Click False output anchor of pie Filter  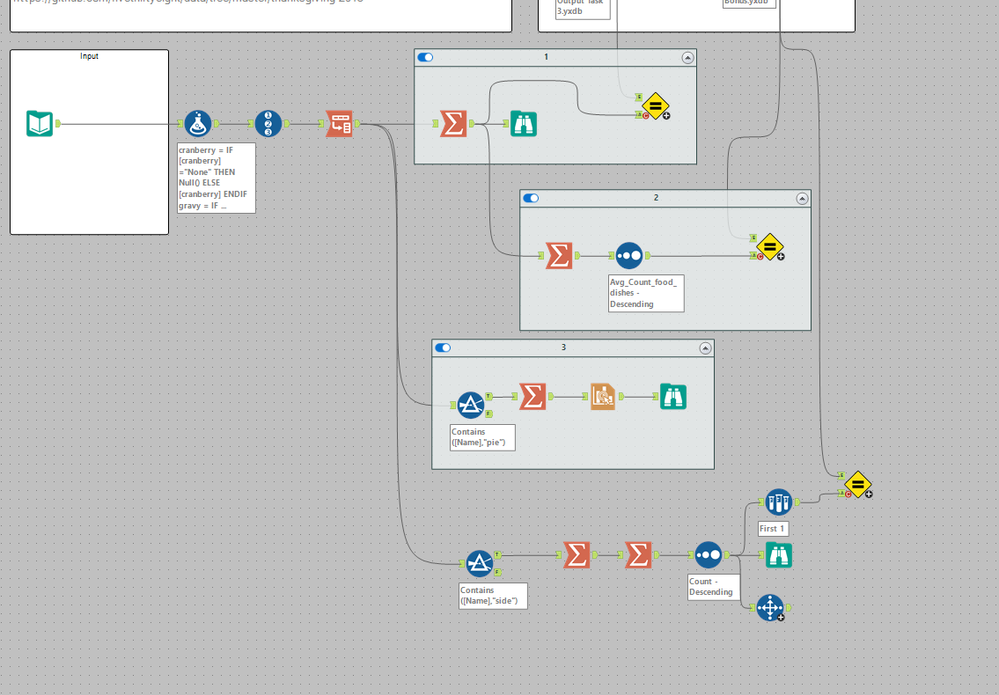tap(489, 414)
